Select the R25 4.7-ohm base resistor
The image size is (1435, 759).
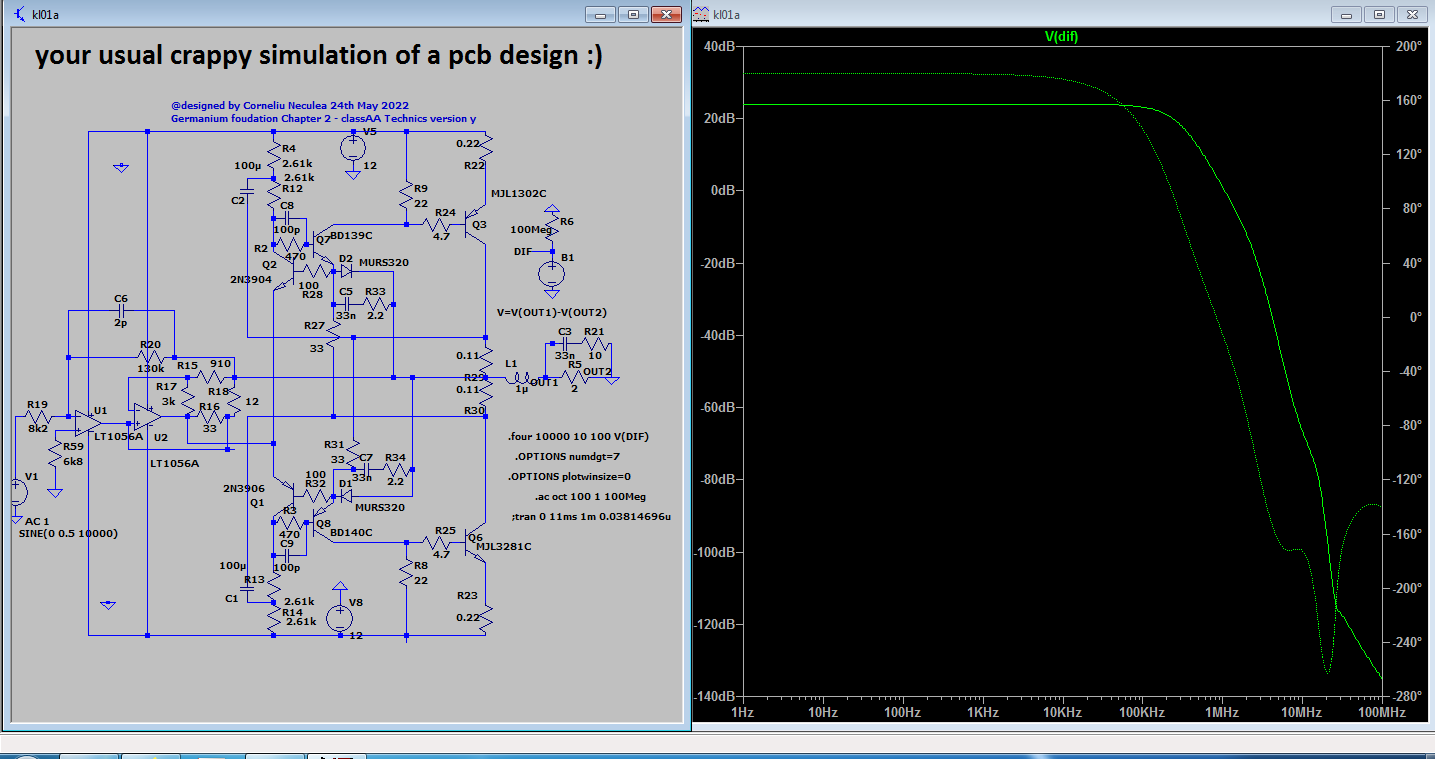(x=438, y=541)
